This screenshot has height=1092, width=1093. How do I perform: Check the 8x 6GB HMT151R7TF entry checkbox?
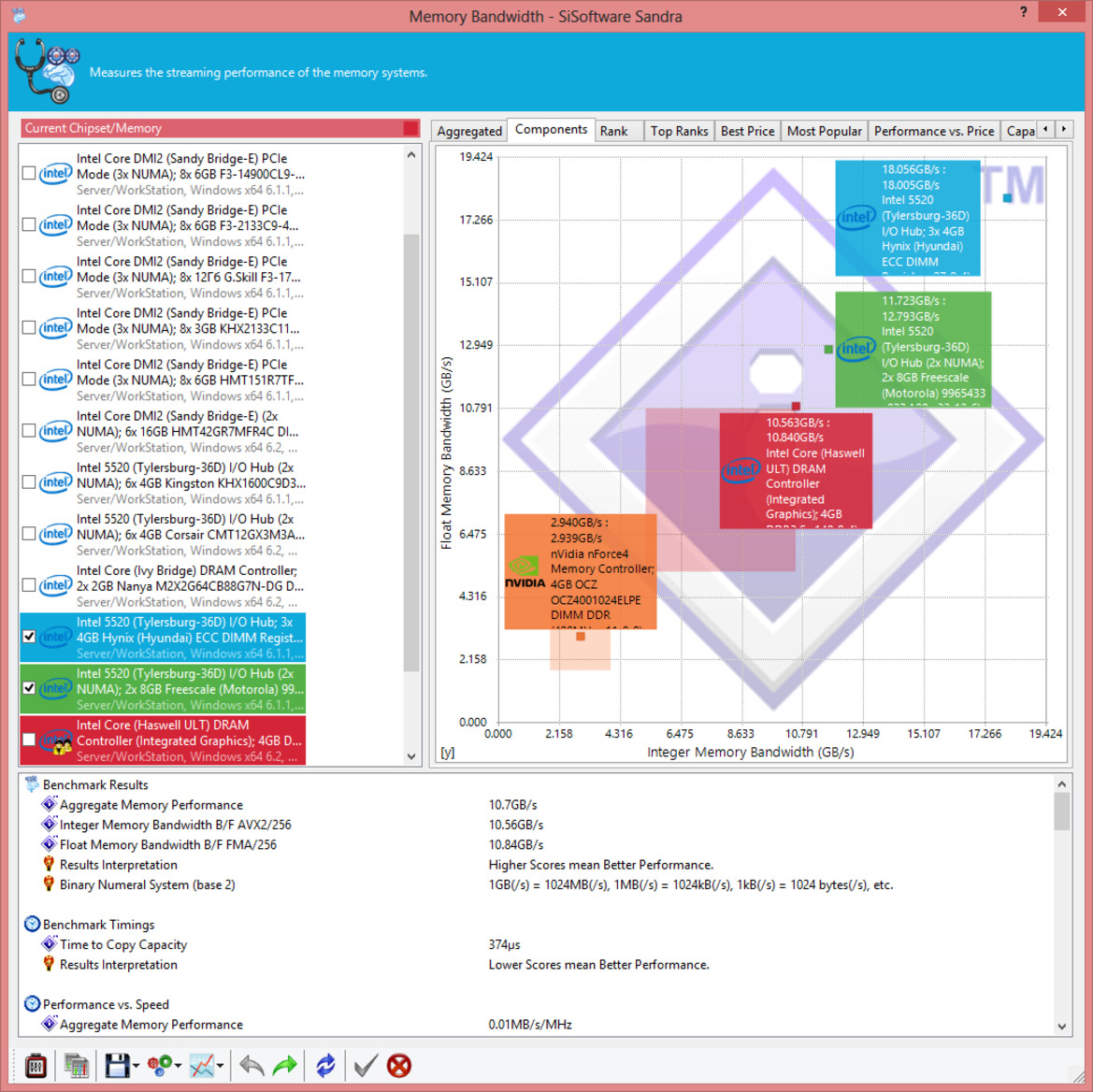[x=29, y=379]
